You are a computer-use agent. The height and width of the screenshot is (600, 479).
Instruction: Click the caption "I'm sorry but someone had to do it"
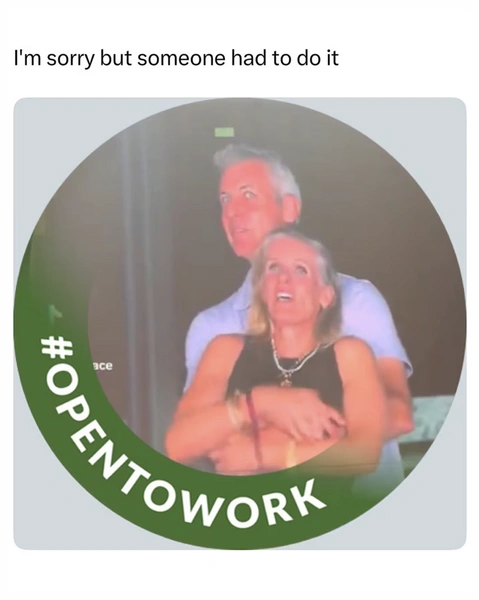(176, 59)
